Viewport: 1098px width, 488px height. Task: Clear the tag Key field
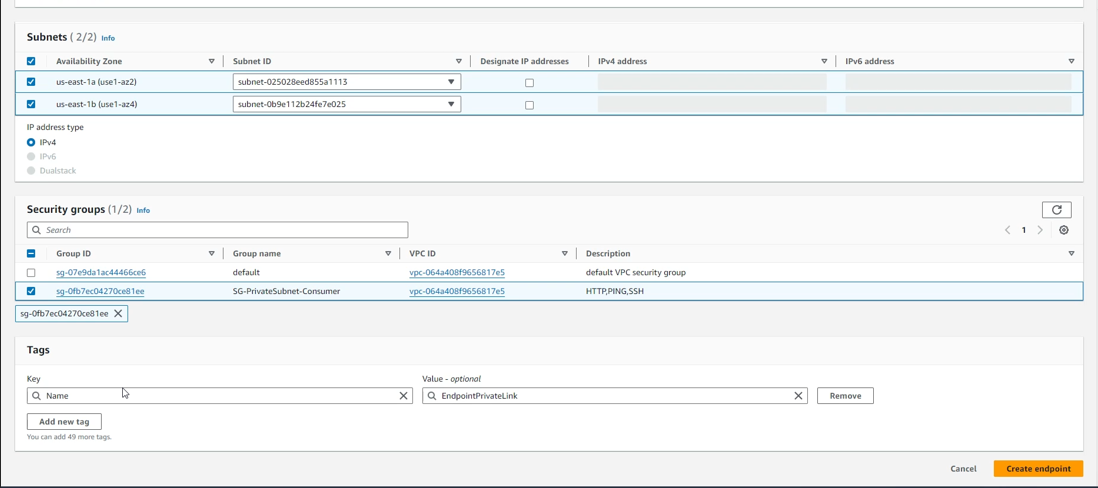(403, 396)
